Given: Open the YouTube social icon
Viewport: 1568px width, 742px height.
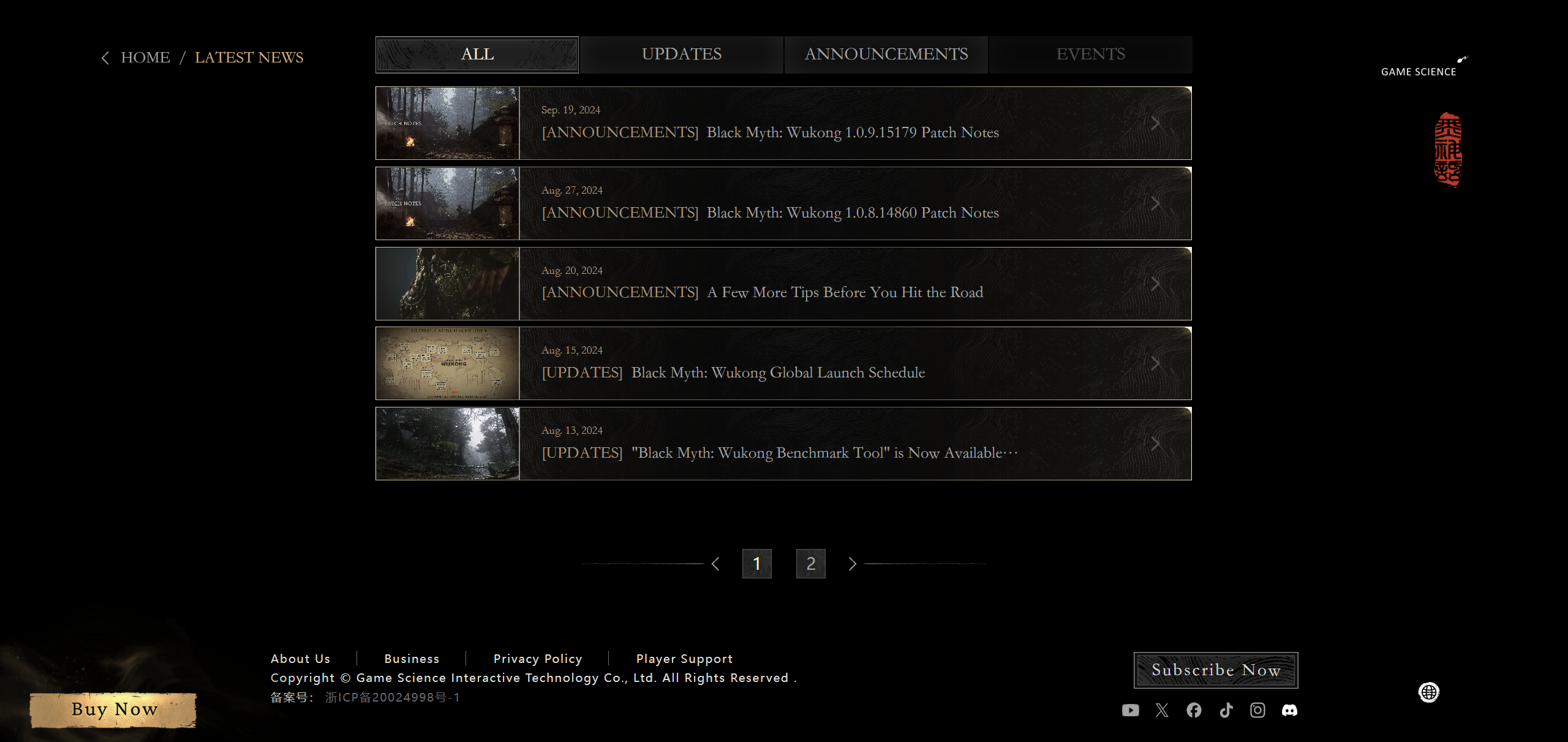Looking at the screenshot, I should [1130, 710].
